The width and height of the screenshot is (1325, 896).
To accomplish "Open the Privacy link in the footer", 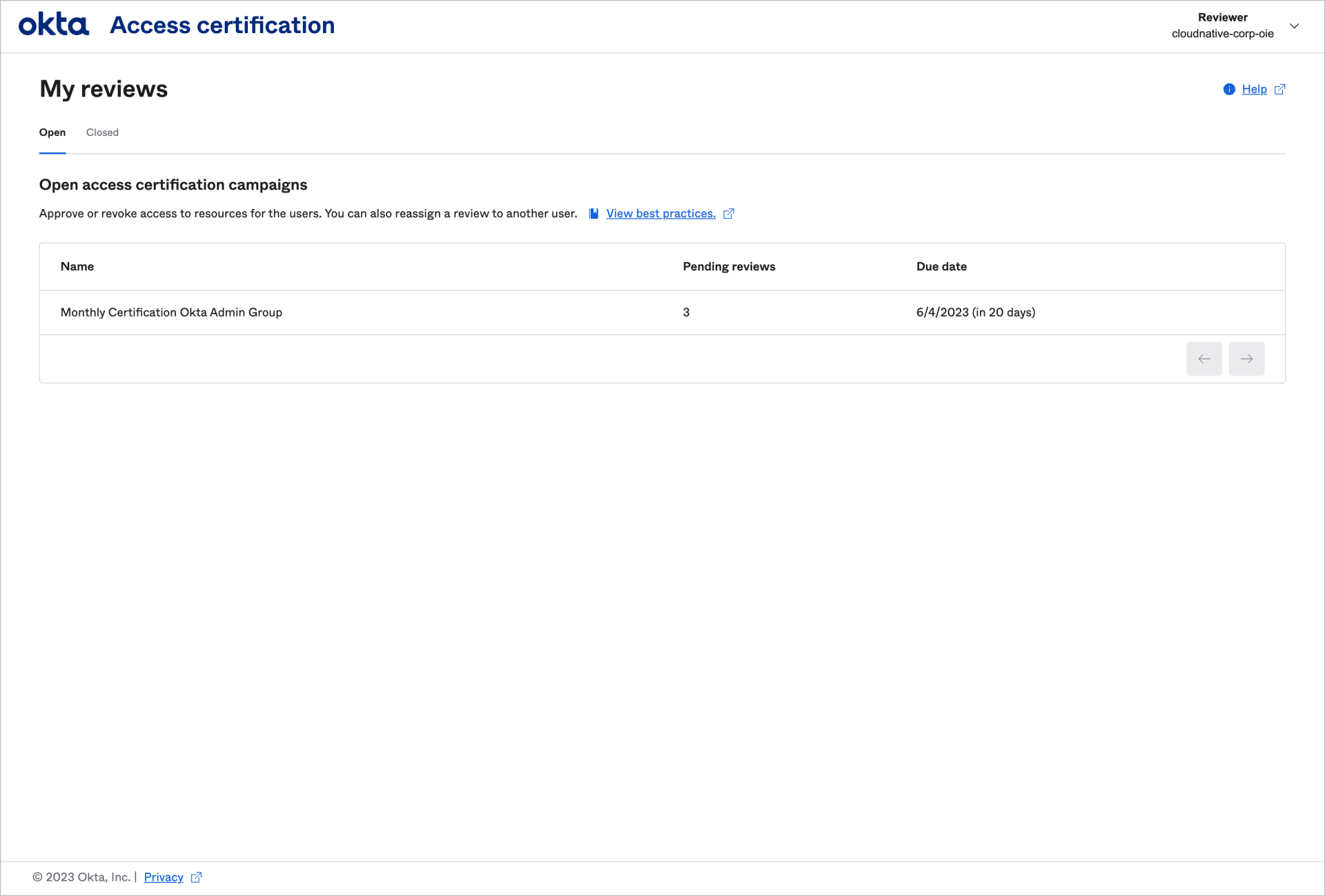I will [163, 877].
